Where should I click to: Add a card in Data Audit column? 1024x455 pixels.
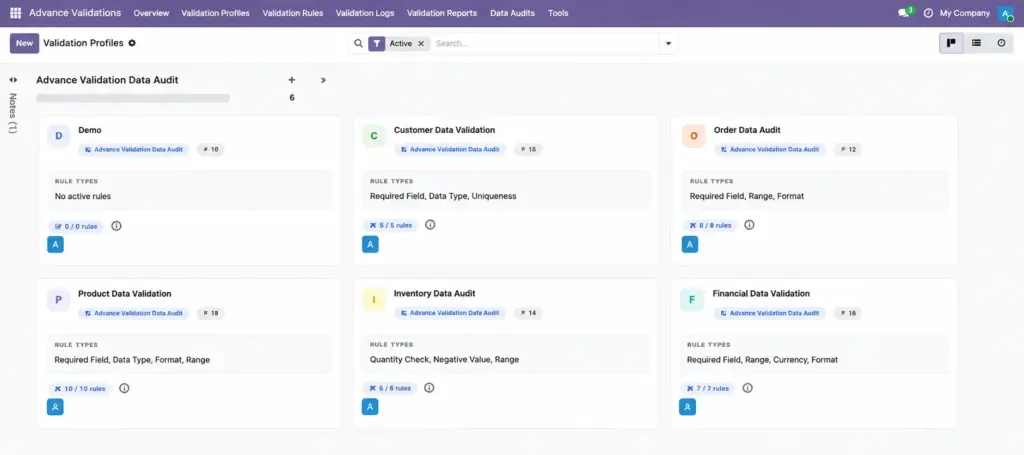pos(292,80)
